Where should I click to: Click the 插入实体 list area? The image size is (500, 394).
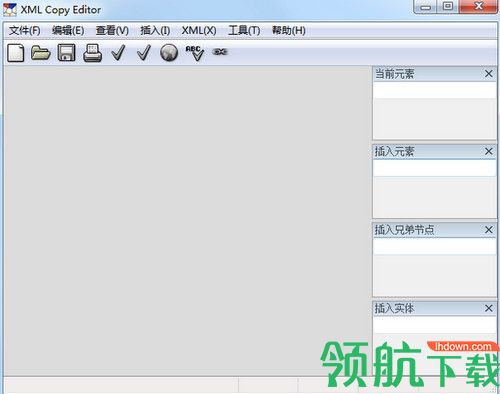434,325
